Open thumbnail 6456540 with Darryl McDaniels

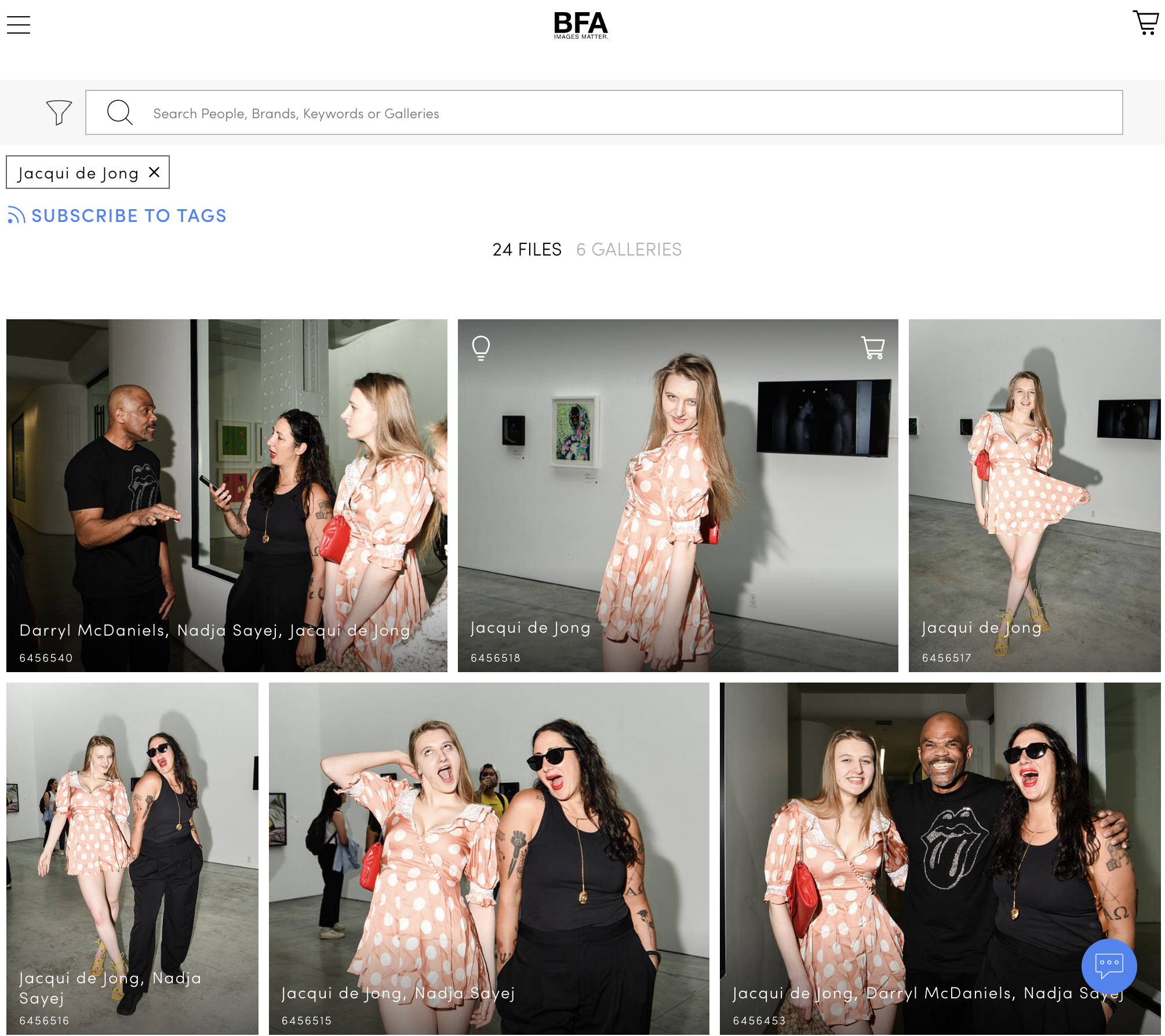pyautogui.click(x=227, y=495)
